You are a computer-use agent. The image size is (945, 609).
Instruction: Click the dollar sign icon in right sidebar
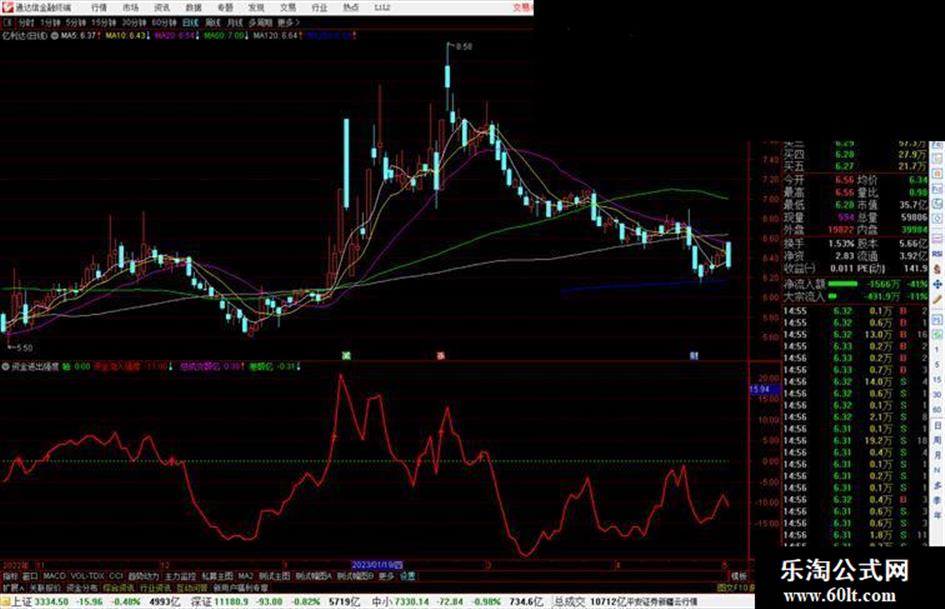pos(937,269)
